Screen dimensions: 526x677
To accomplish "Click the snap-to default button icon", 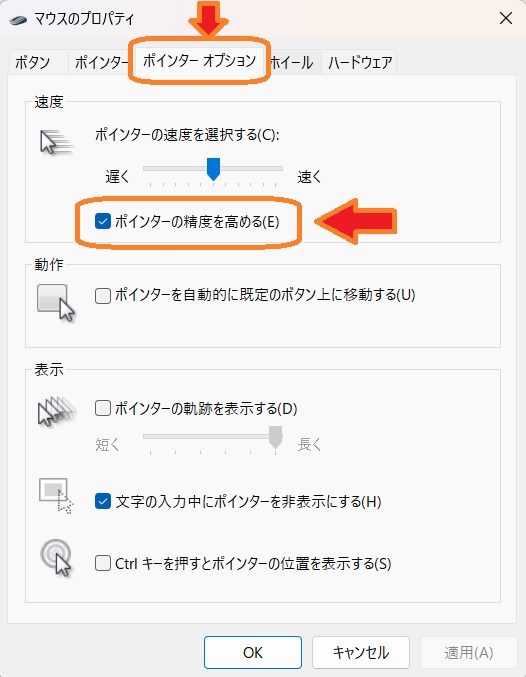I will pos(56,303).
